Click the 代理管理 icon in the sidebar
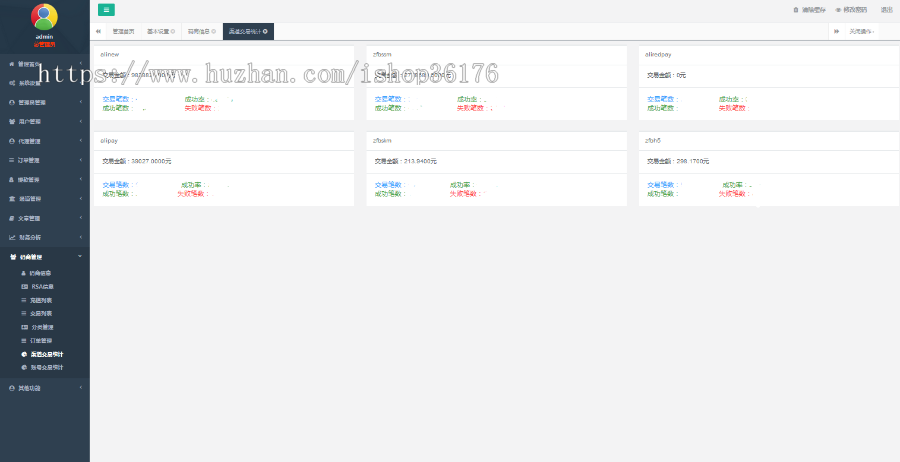The image size is (900, 462). point(11,141)
